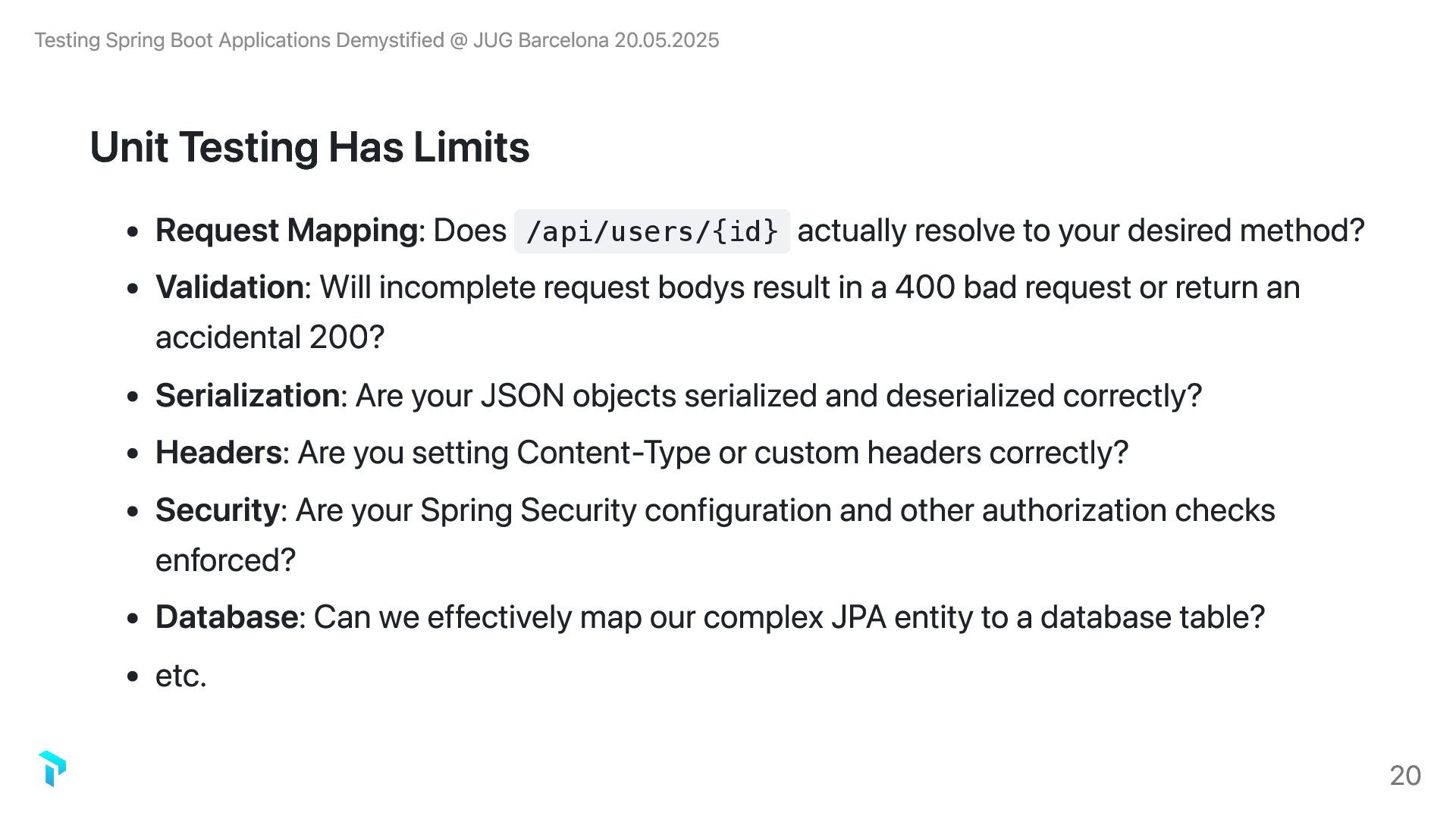Click the /api/users/{id} code snippet
1456x819 pixels.
pos(651,231)
